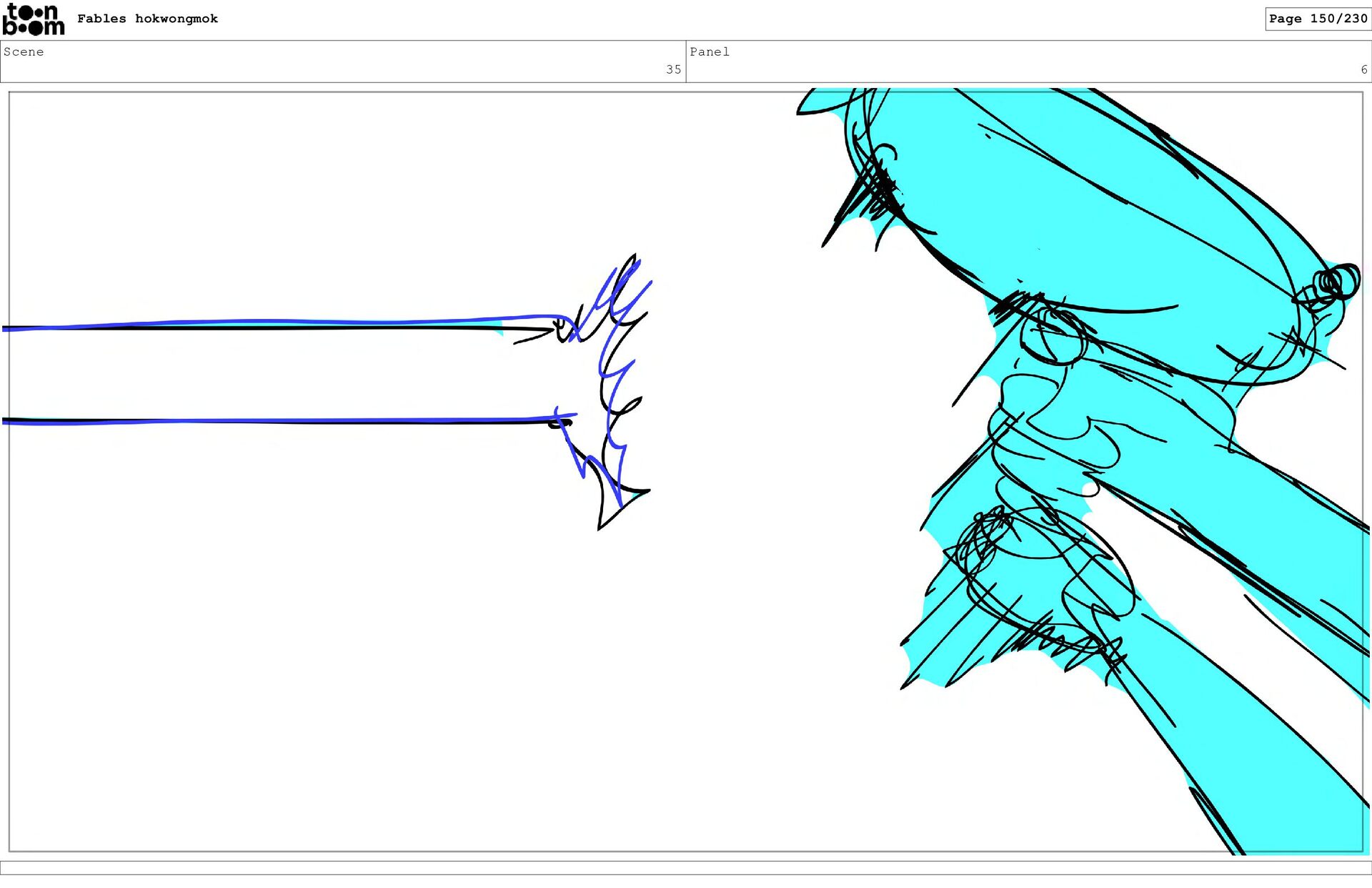The image size is (1372, 888).
Task: Click the upper blue beam line
Action: pos(286,322)
